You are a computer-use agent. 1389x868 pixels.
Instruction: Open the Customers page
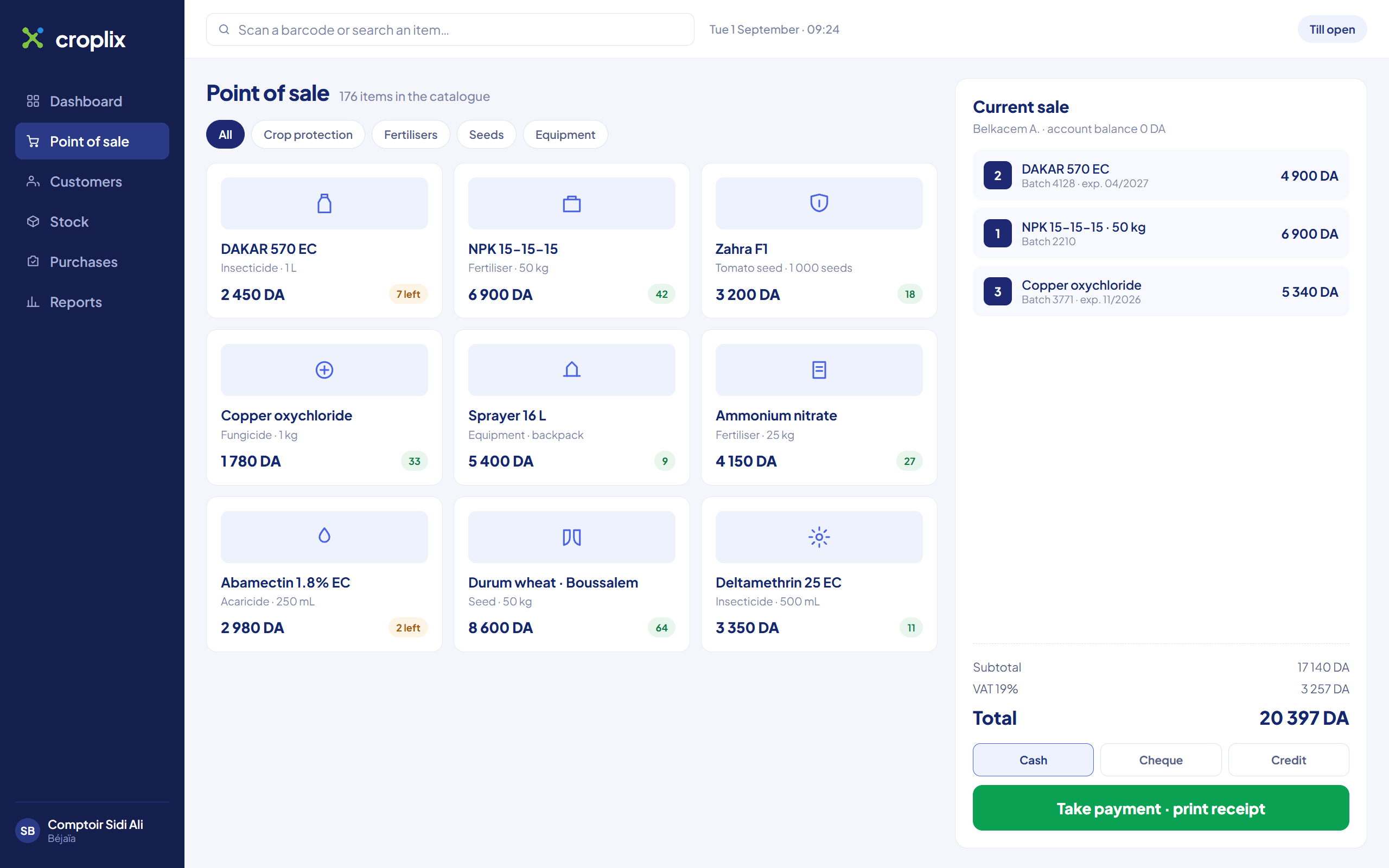[92, 181]
